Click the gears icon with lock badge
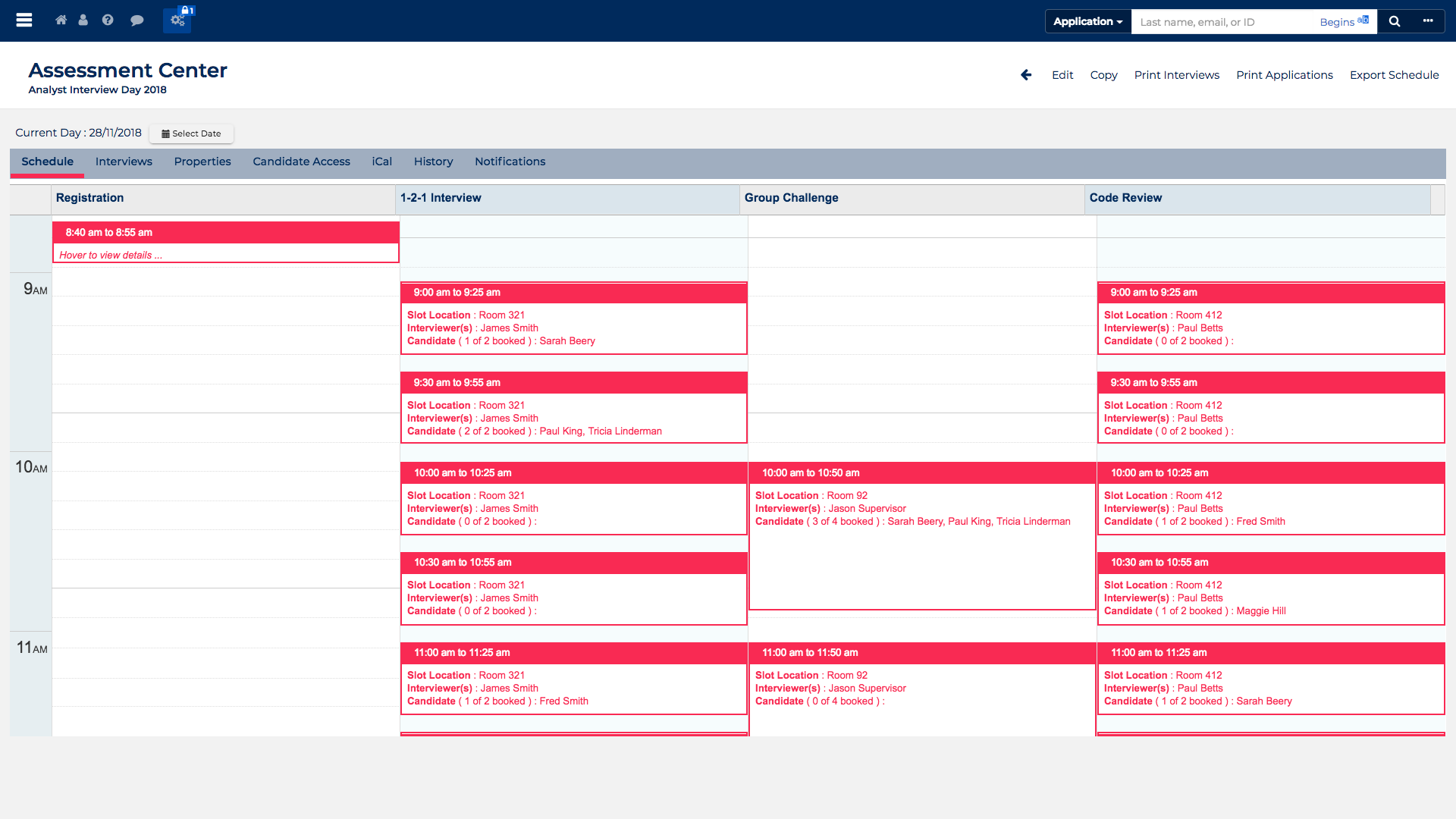Viewport: 1456px width, 819px height. [x=178, y=20]
